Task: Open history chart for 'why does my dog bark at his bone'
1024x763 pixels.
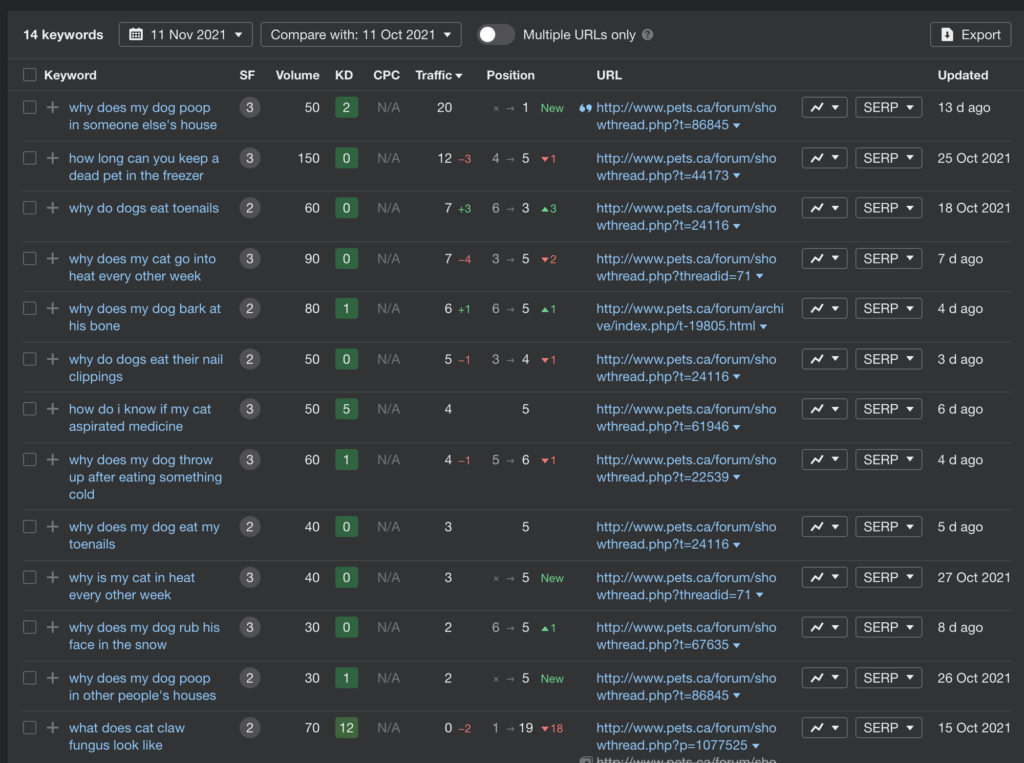Action: coord(824,308)
